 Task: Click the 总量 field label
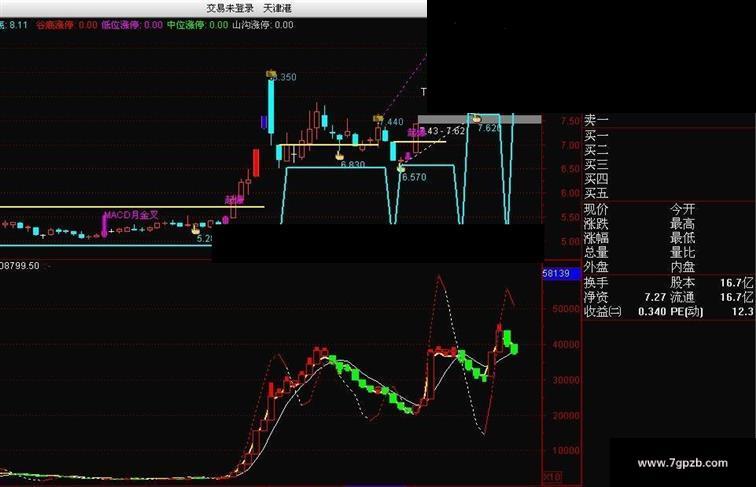[596, 252]
